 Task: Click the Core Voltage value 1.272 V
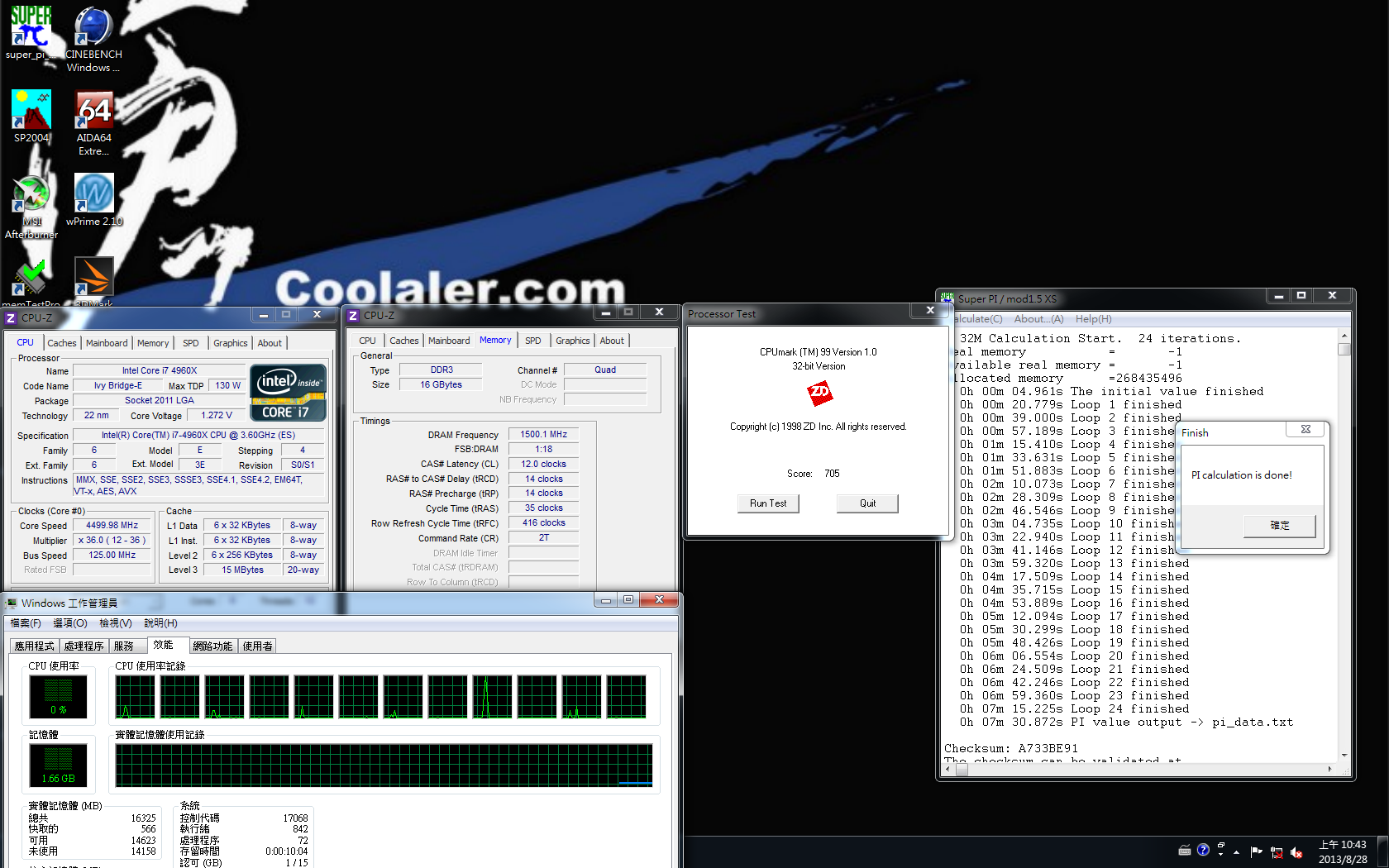pyautogui.click(x=217, y=416)
